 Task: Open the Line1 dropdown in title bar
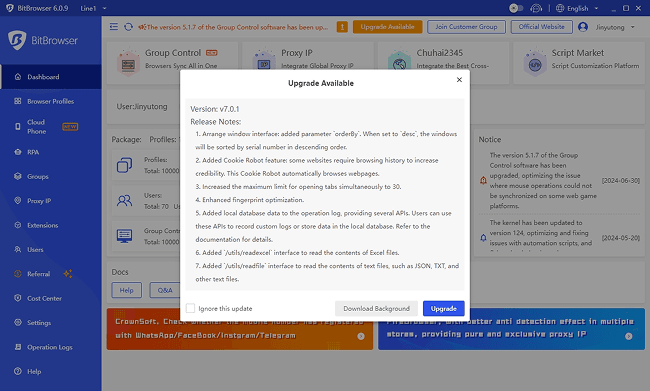pos(93,8)
